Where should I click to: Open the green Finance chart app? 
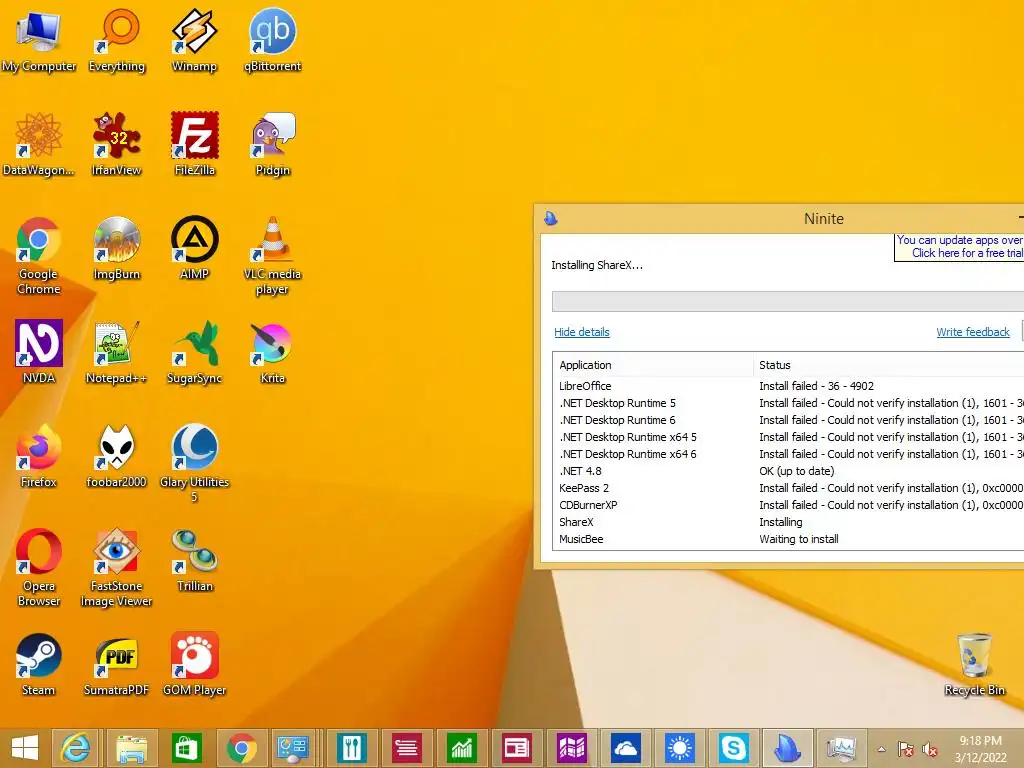click(461, 748)
